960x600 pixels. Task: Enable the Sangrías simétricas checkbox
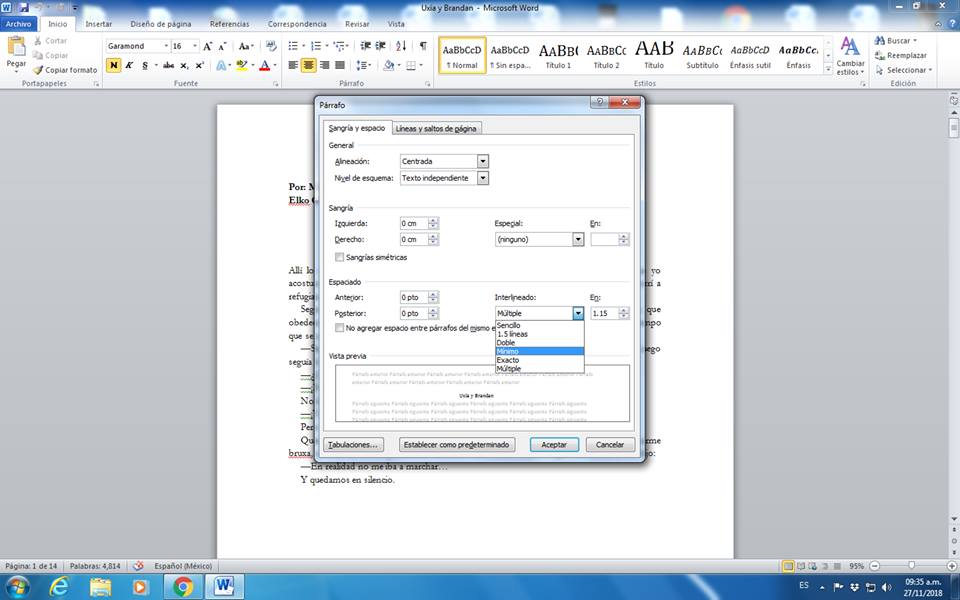point(340,257)
